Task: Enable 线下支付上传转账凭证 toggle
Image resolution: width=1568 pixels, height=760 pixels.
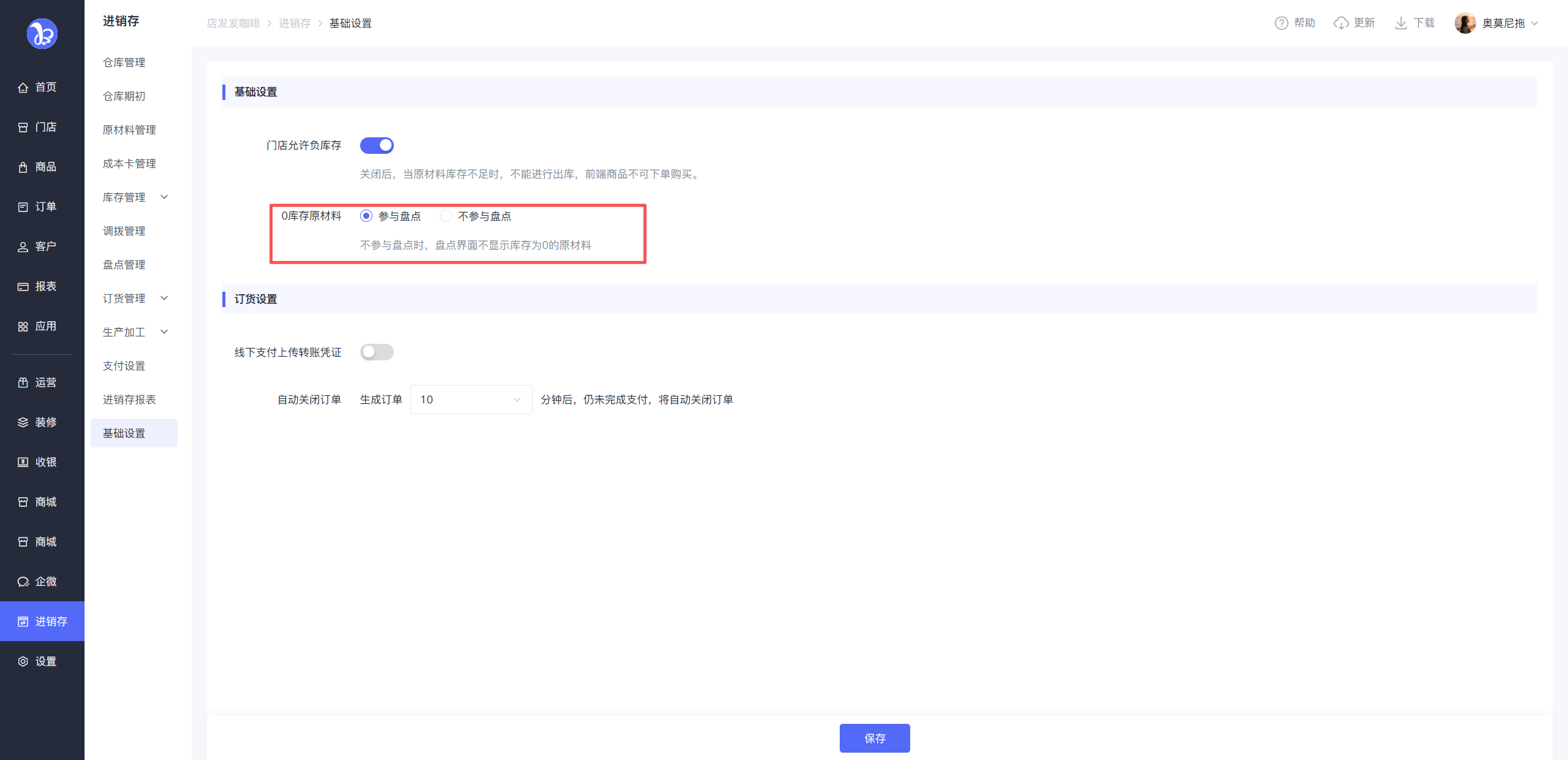Action: pos(377,352)
